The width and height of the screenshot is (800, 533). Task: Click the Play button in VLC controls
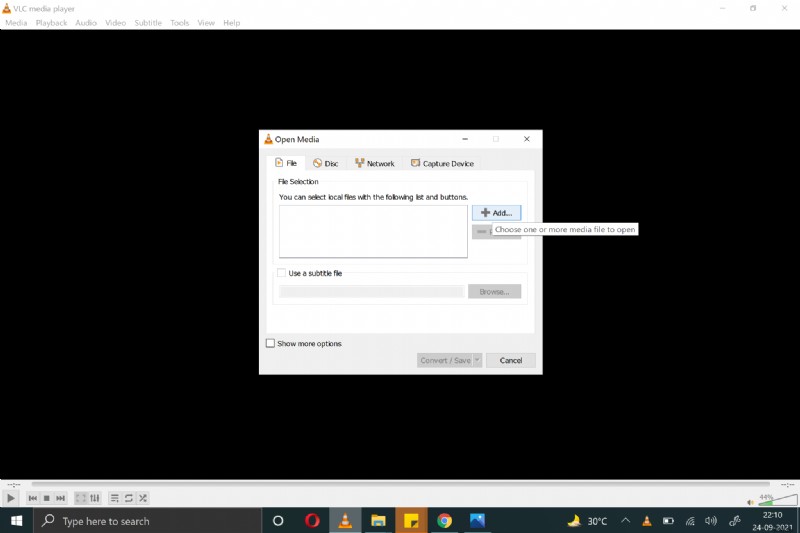pos(11,498)
